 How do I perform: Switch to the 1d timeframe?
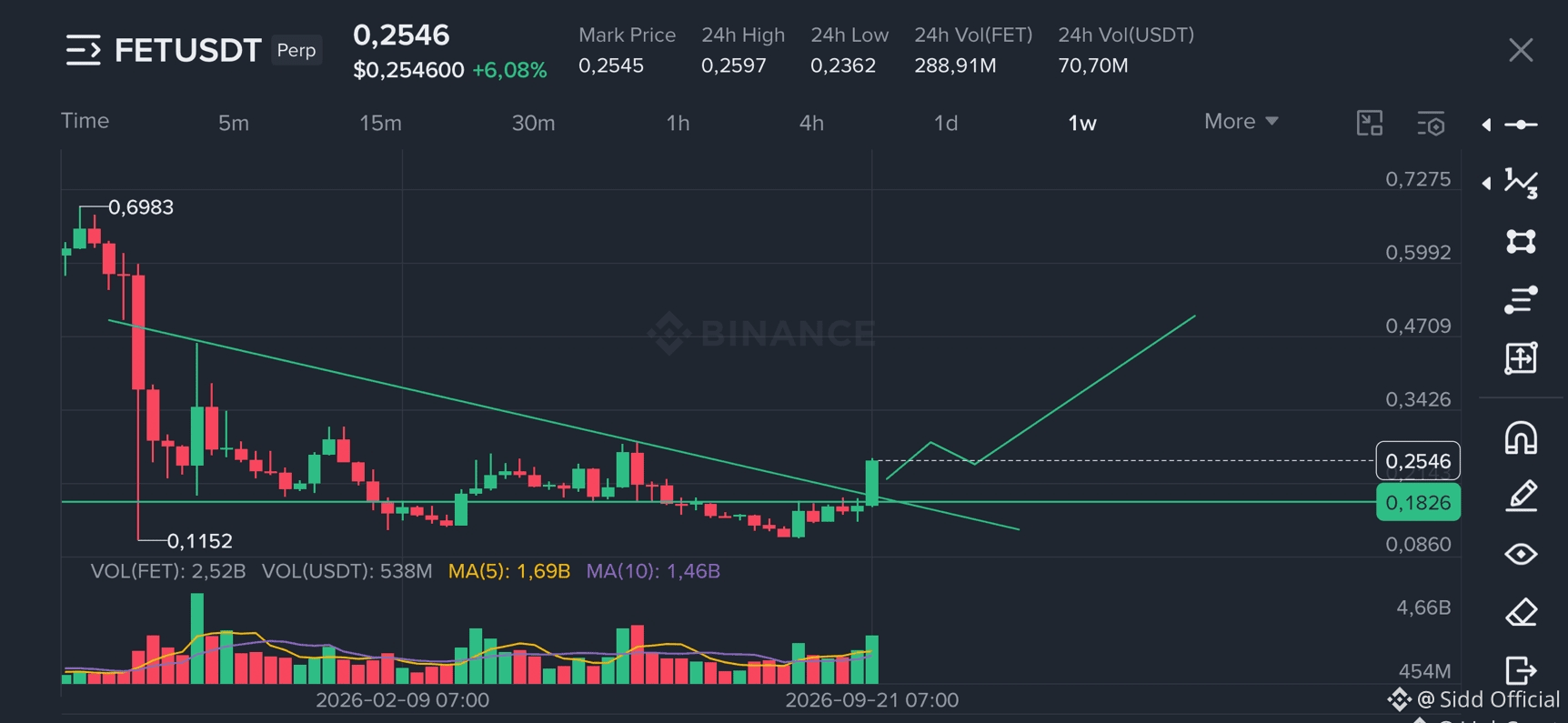click(946, 123)
